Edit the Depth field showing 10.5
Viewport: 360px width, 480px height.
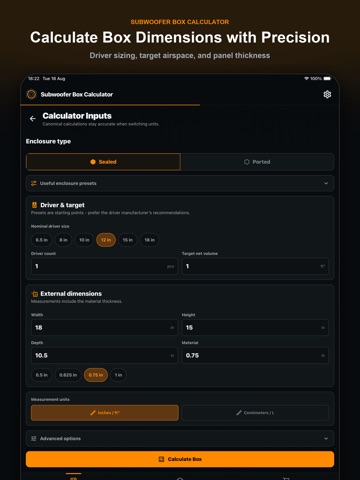click(104, 356)
